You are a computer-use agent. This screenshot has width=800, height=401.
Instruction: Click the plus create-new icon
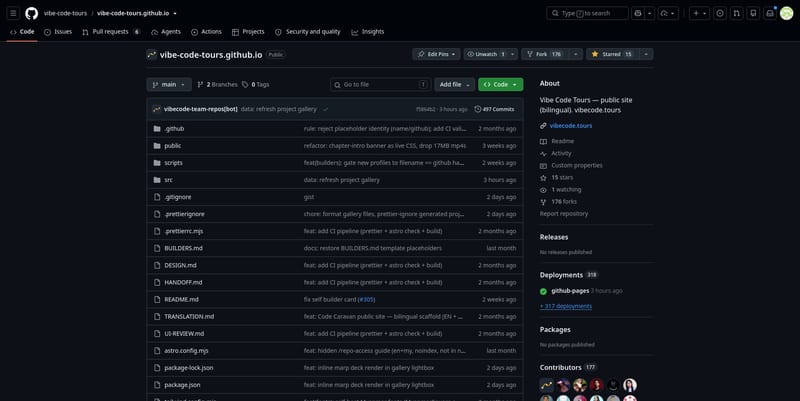pyautogui.click(x=696, y=13)
